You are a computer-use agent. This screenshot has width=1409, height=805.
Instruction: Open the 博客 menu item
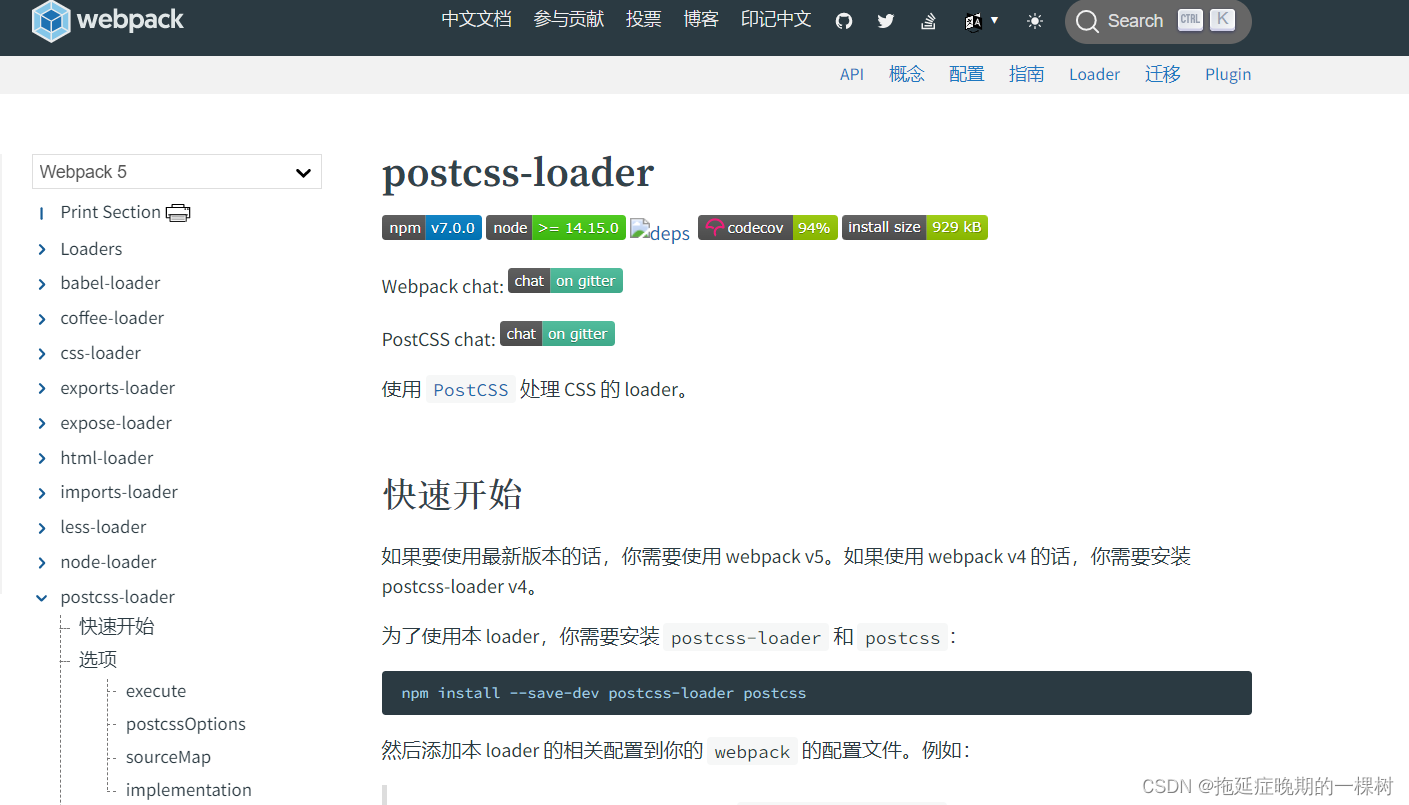click(x=701, y=19)
